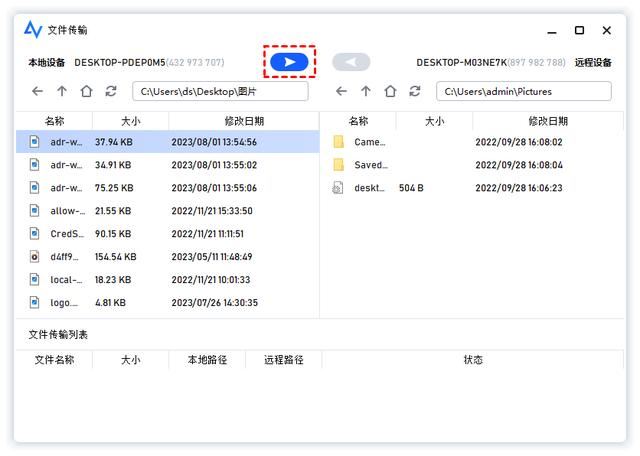Click the grey send-to-local arrow button

(x=351, y=62)
